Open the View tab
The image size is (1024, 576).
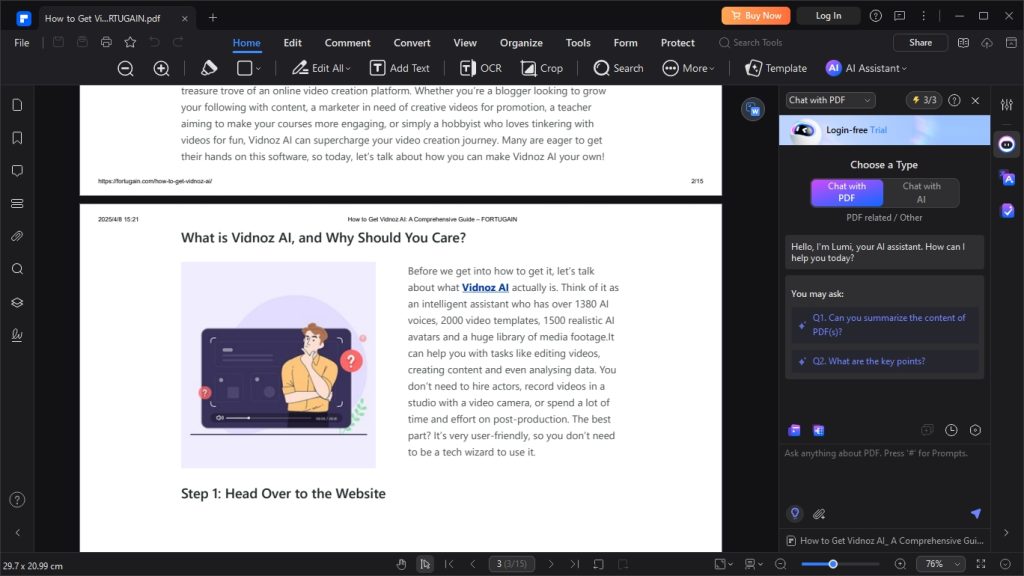(x=465, y=42)
